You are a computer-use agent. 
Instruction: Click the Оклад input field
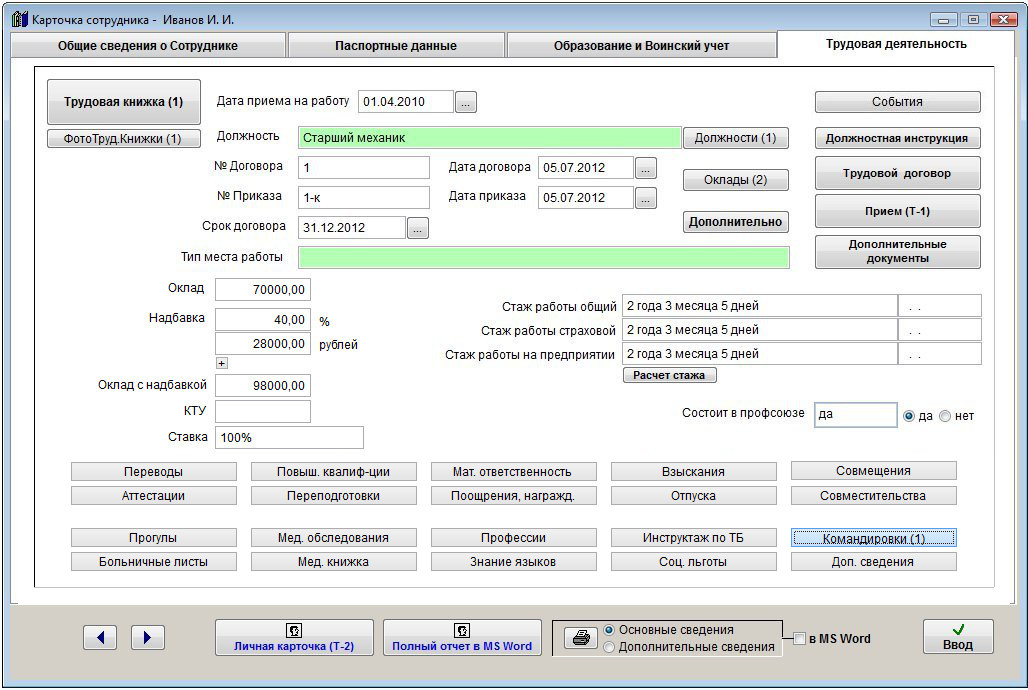(x=262, y=290)
